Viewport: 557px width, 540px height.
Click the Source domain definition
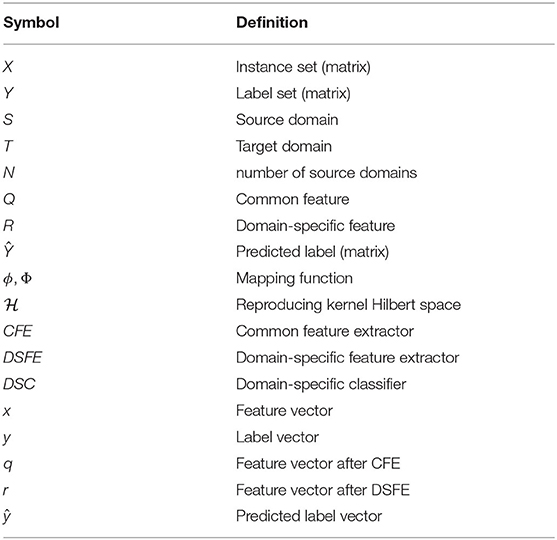287,120
